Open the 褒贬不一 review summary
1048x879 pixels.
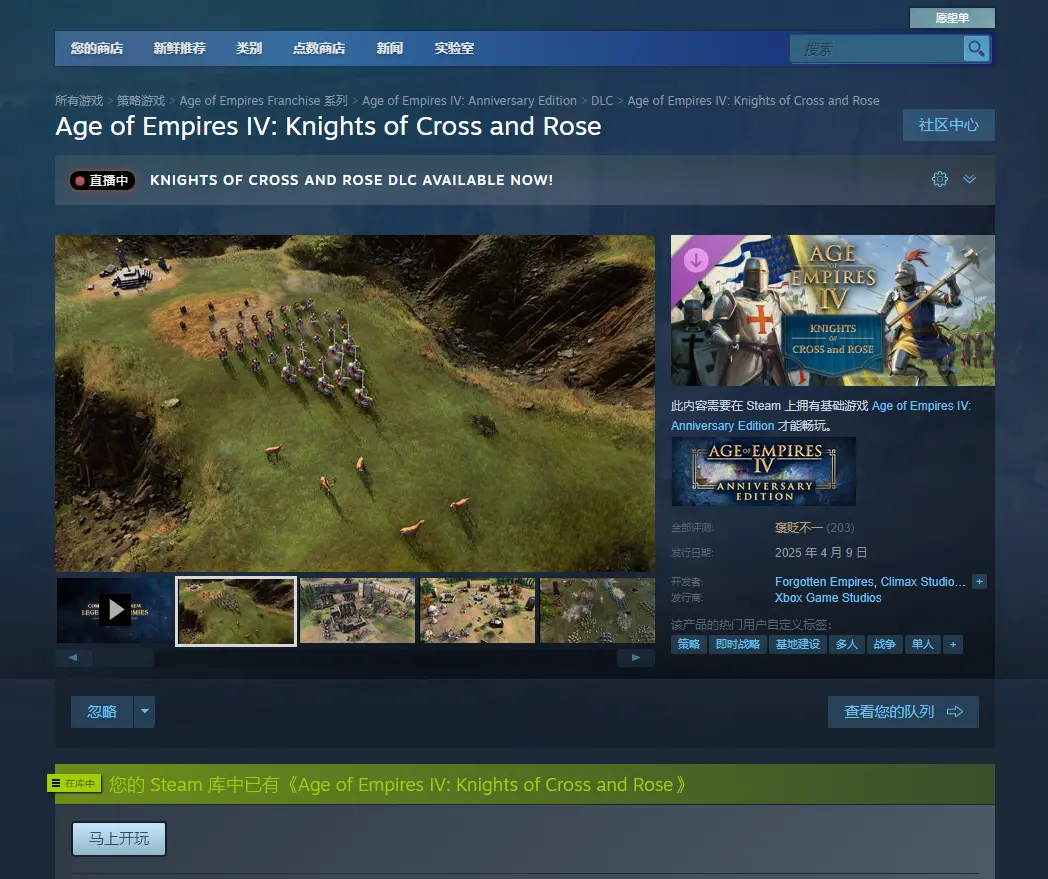(x=799, y=527)
